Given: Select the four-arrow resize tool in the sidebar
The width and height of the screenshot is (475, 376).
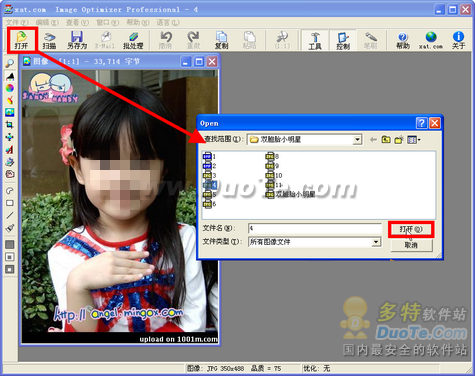Looking at the screenshot, I should [10, 137].
